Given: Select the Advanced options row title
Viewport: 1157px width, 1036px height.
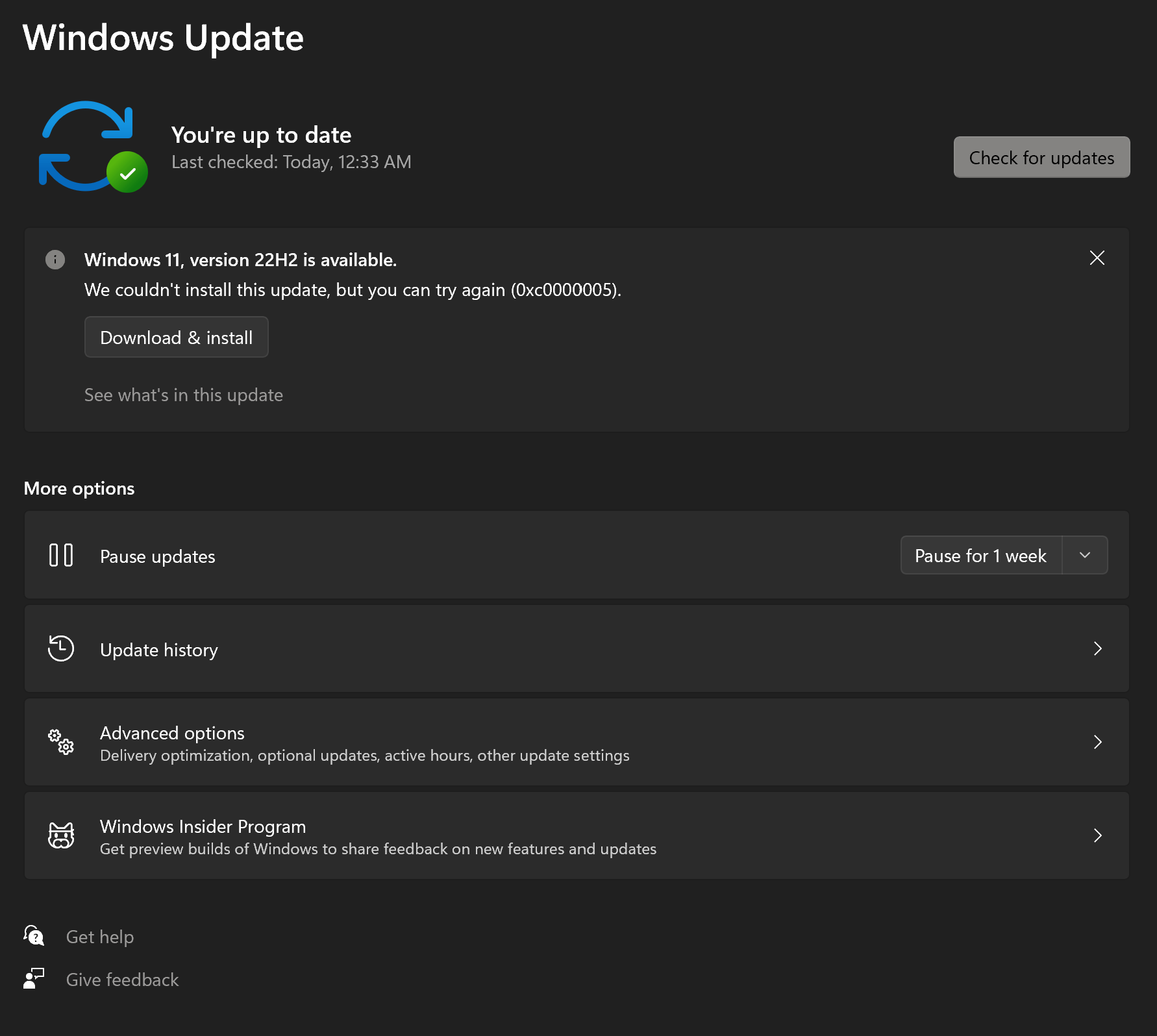Looking at the screenshot, I should tap(172, 733).
